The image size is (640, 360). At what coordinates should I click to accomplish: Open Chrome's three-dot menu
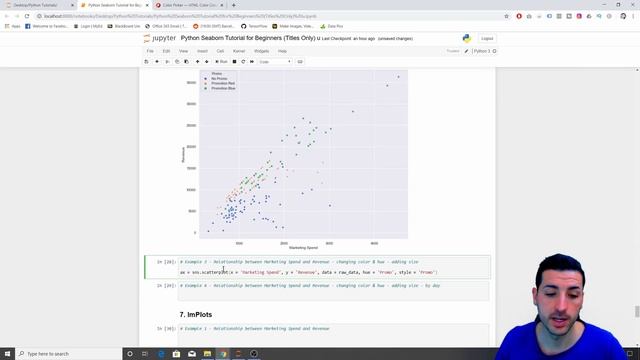634,16
